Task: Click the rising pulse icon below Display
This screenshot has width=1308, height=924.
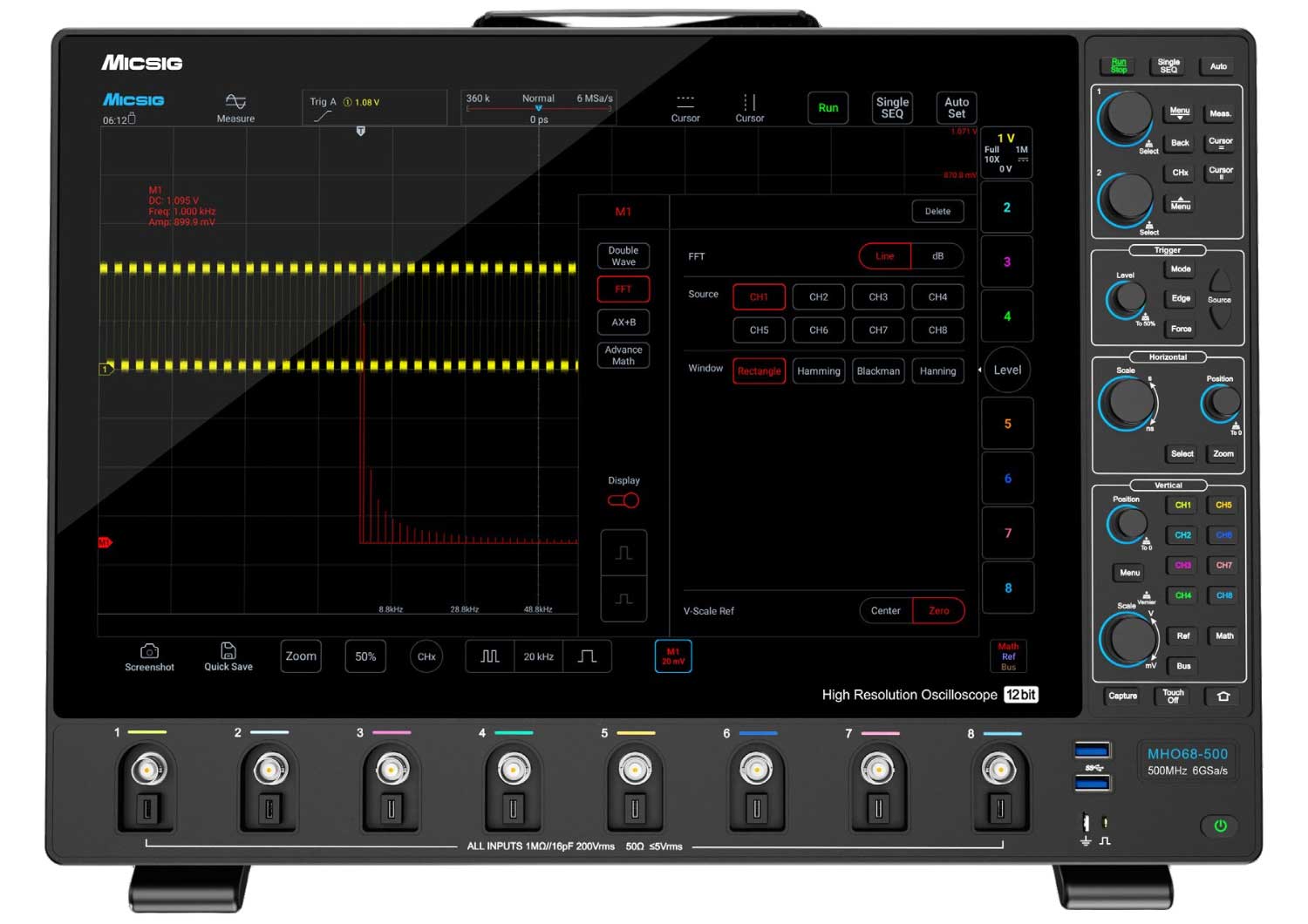Action: click(x=623, y=551)
